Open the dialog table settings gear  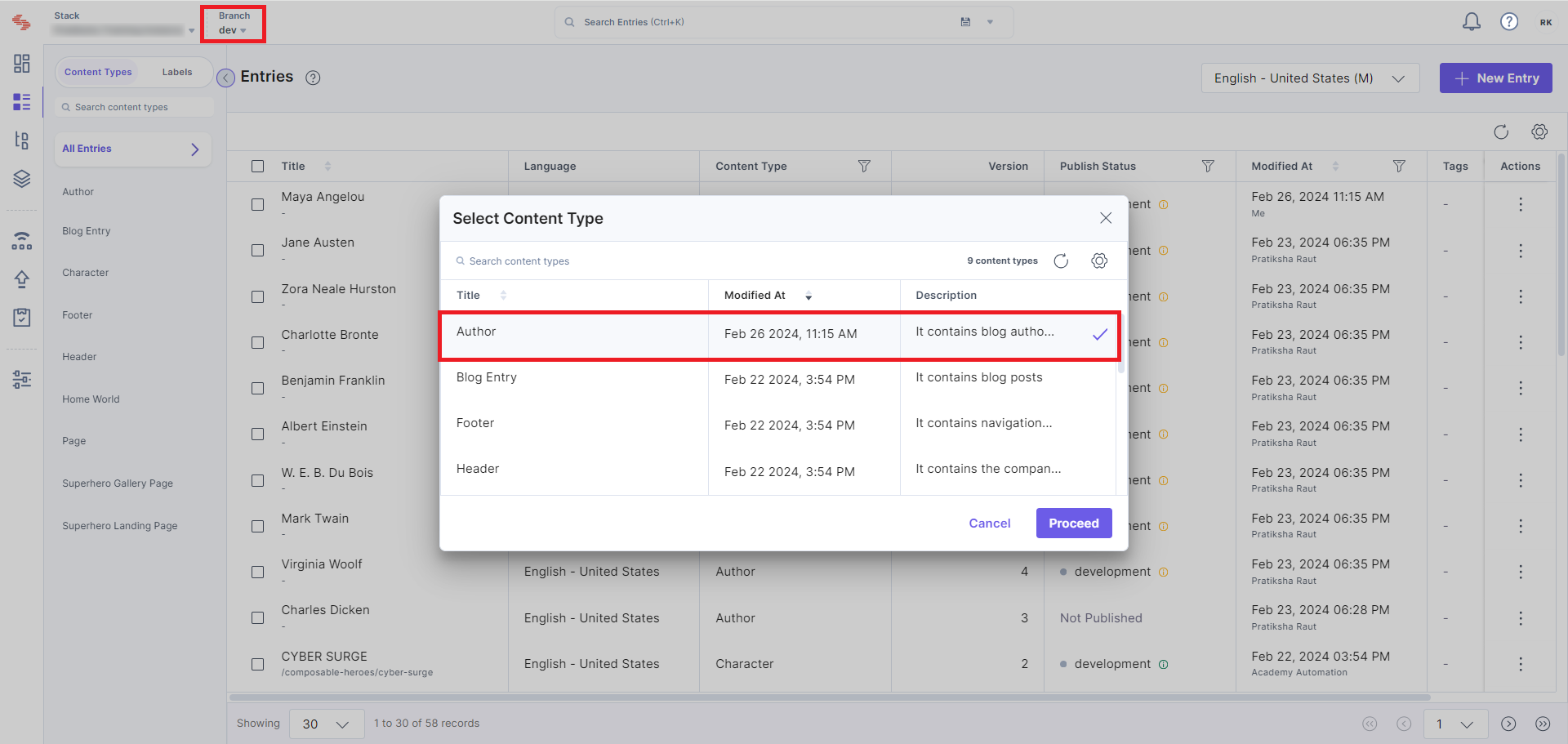coord(1099,261)
